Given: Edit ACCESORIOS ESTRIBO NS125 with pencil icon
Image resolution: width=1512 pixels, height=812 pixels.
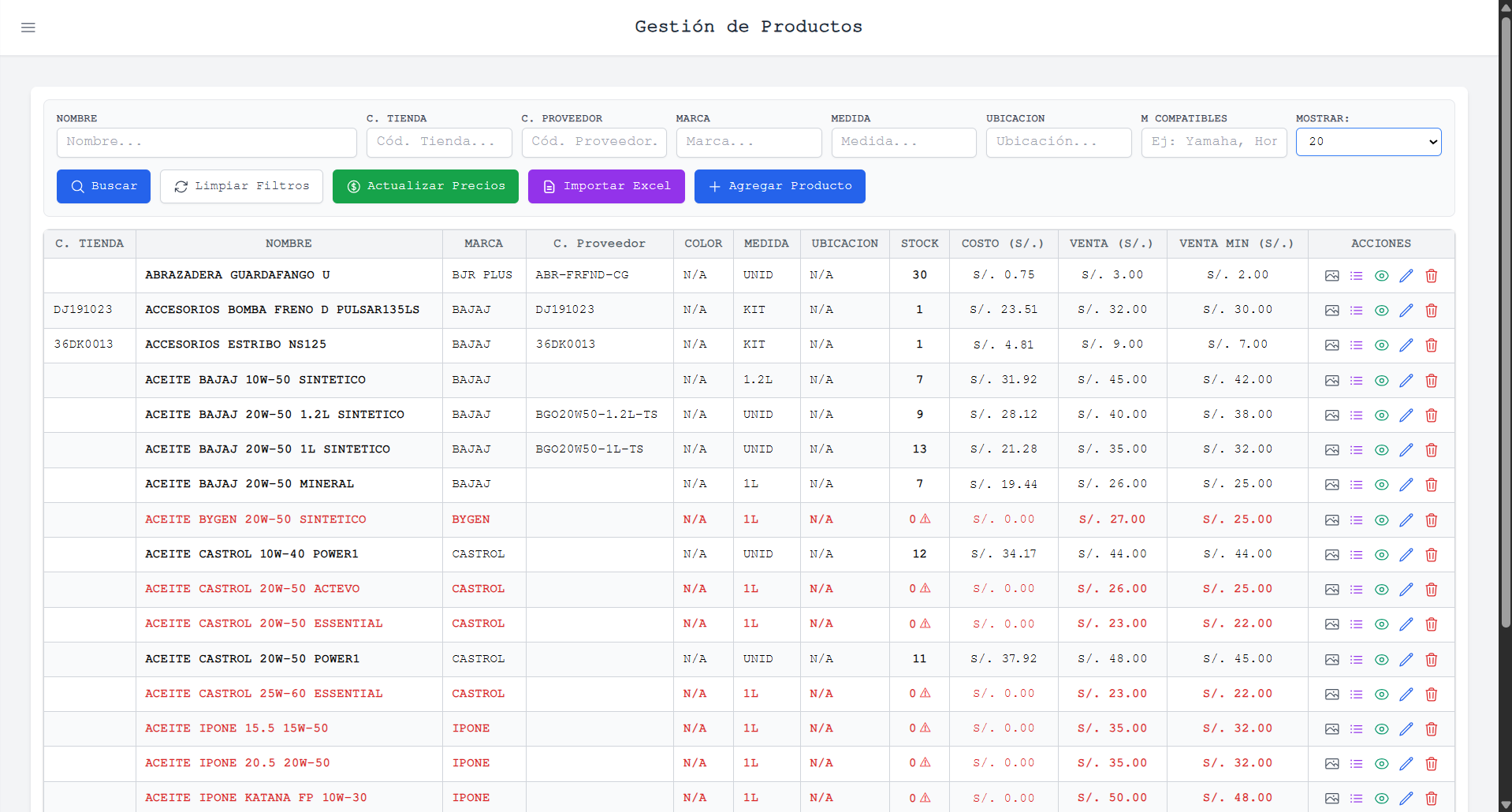Looking at the screenshot, I should [x=1406, y=345].
